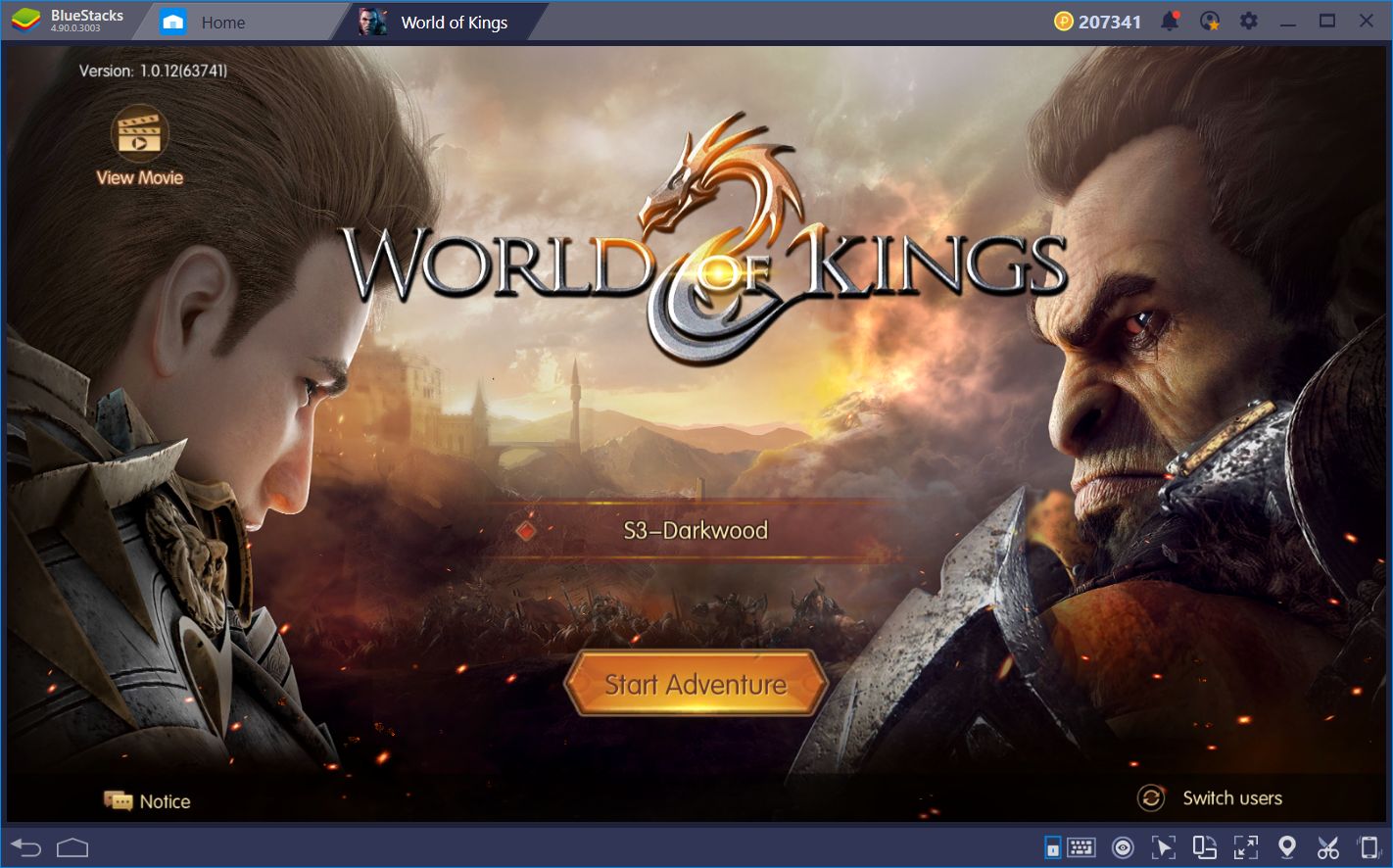Open the account rewards star icon
Viewport: 1393px width, 868px height.
tap(1210, 22)
